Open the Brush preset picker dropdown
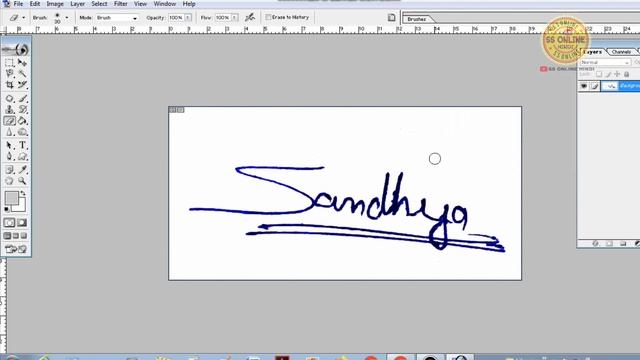 pyautogui.click(x=67, y=18)
